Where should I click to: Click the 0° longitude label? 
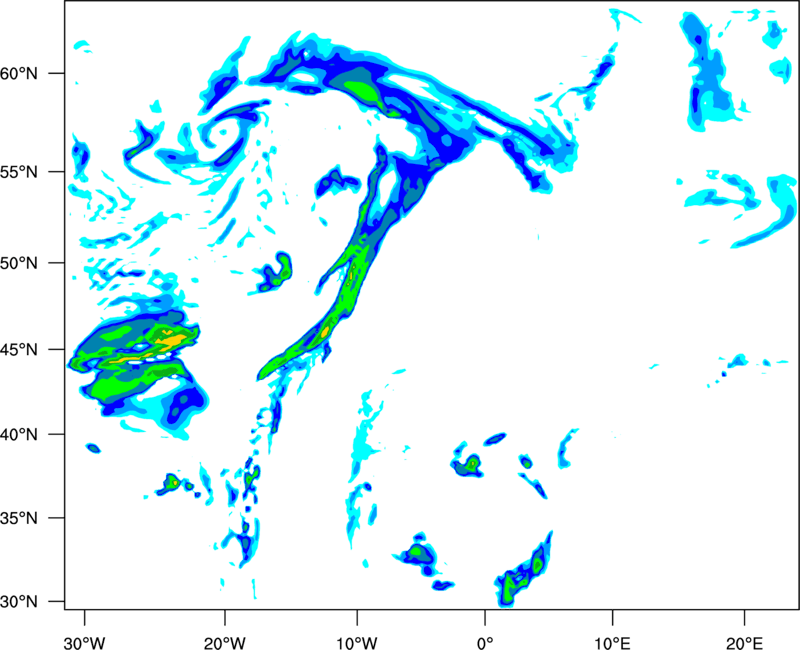click(485, 643)
